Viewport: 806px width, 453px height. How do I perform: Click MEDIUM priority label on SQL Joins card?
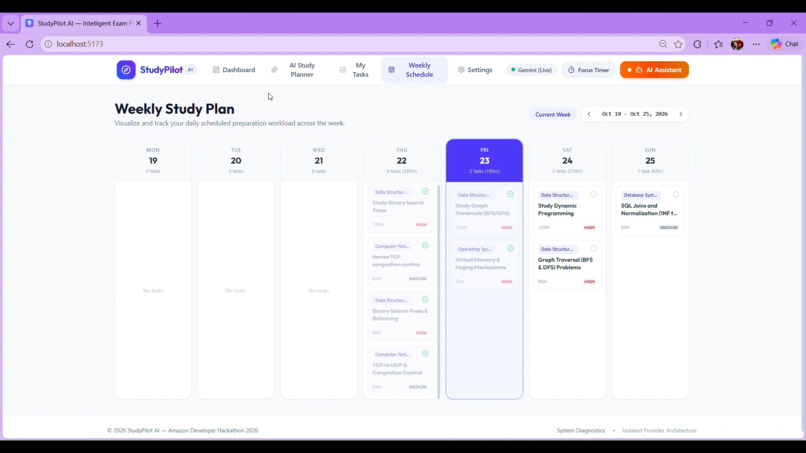[x=669, y=227]
